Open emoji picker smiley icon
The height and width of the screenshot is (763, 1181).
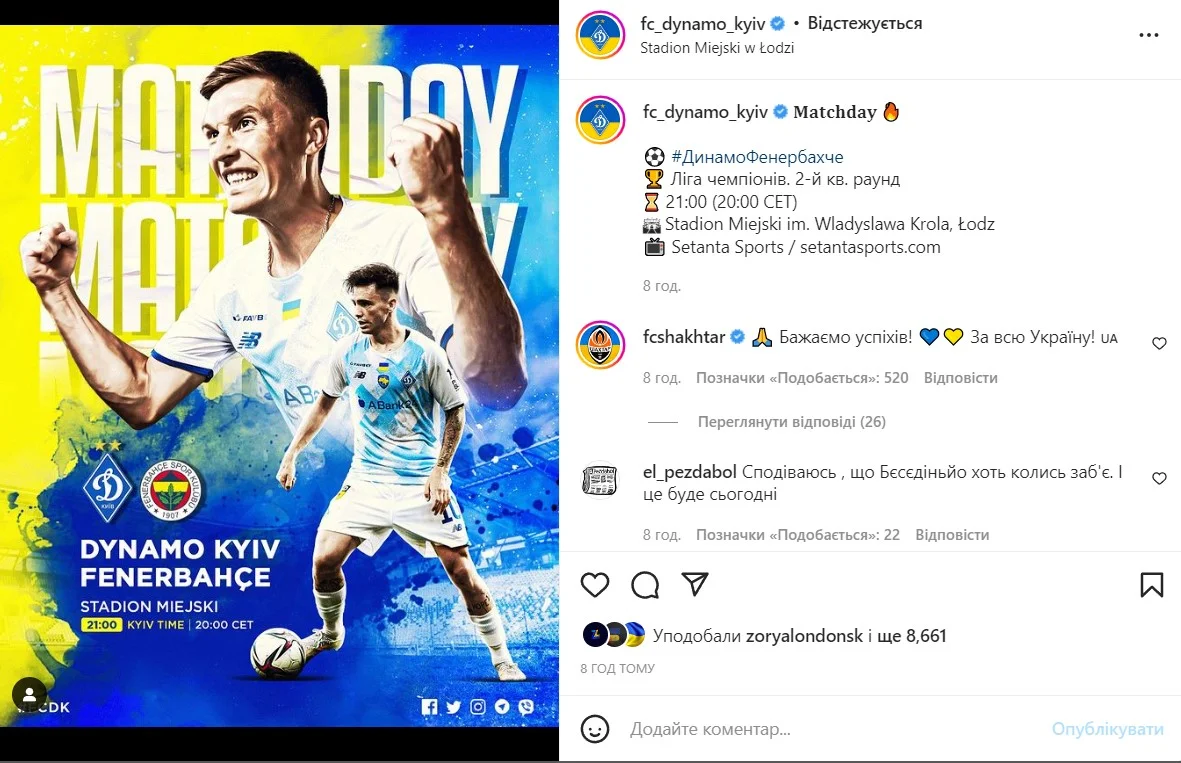click(595, 729)
